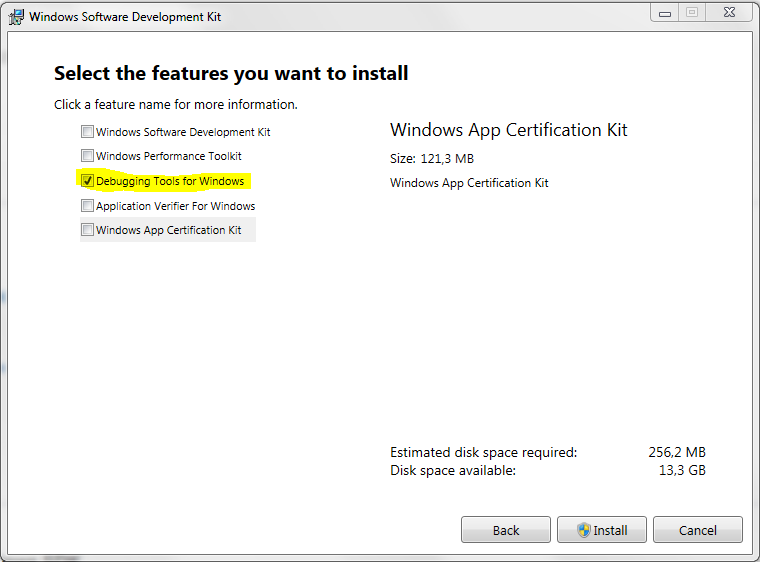Cancel the SDK setup

(x=698, y=530)
